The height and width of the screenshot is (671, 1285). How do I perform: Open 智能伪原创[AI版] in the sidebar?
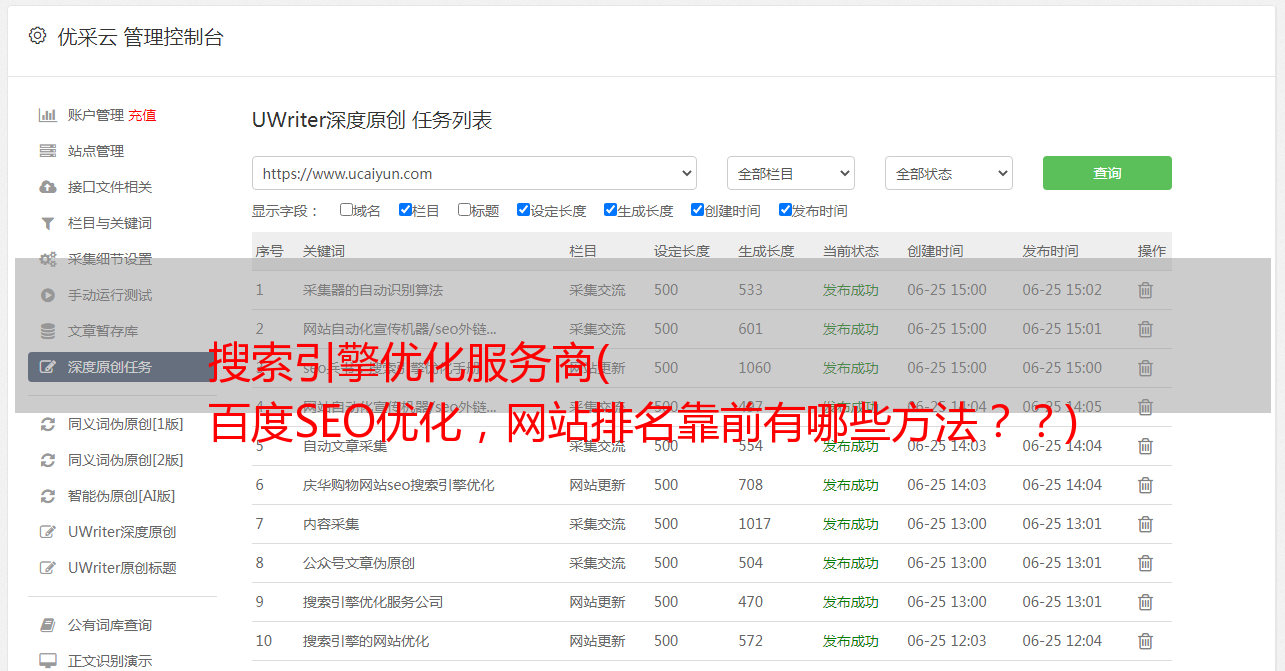tap(122, 496)
